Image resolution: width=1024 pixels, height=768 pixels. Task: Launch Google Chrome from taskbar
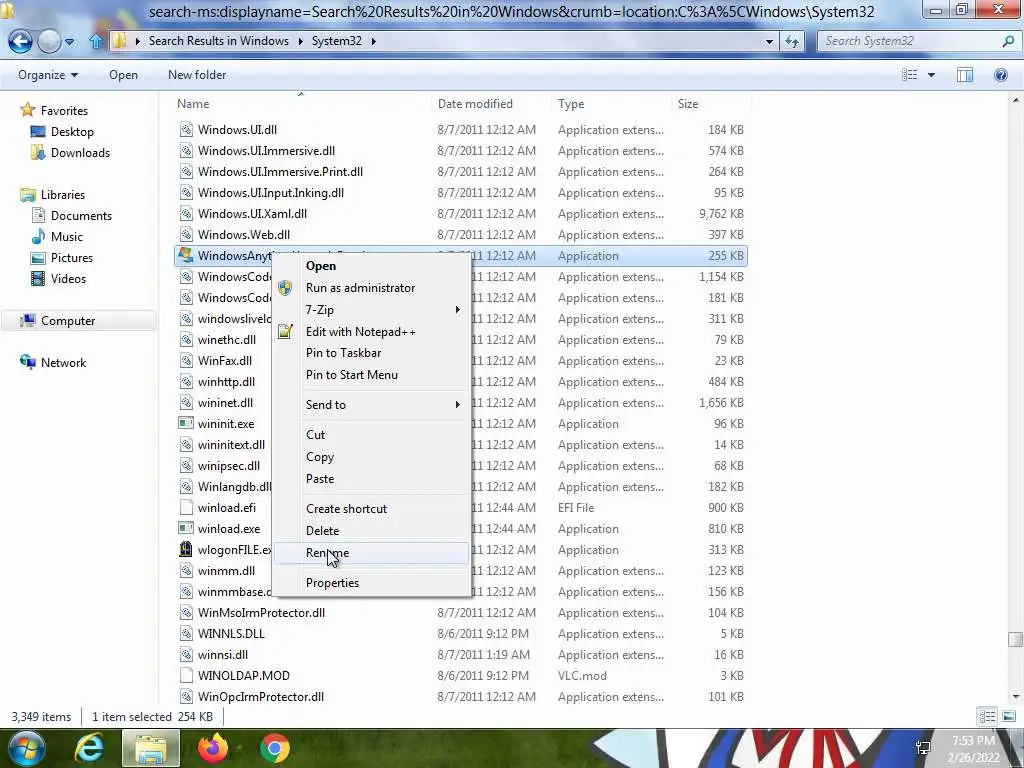pyautogui.click(x=275, y=748)
